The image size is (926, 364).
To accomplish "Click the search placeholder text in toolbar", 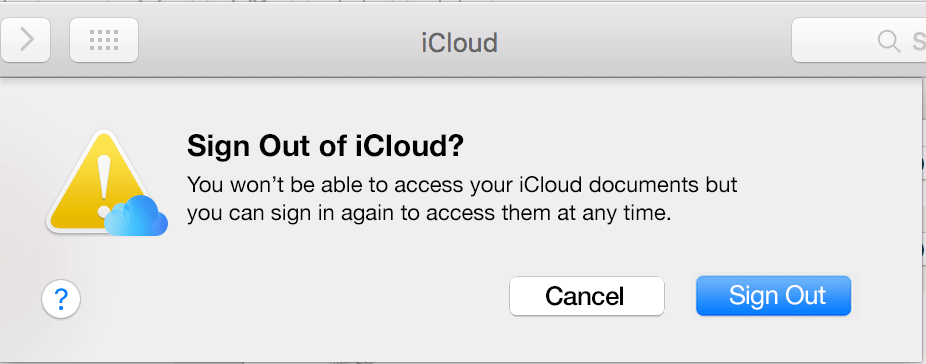I will point(919,41).
